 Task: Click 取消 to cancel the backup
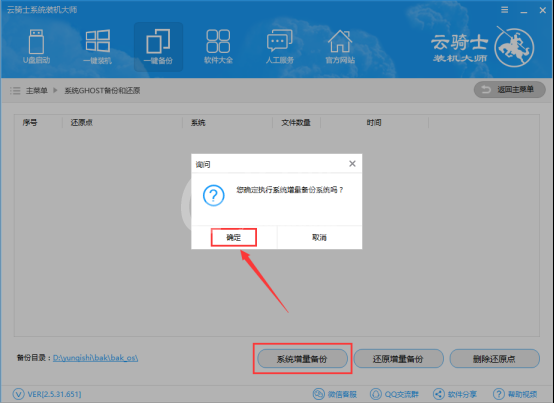tap(319, 237)
